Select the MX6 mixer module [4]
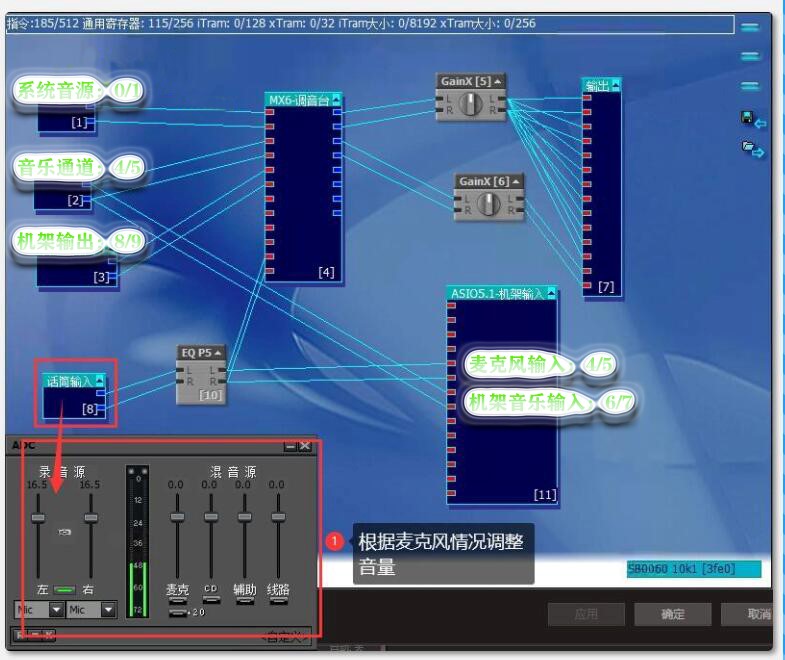This screenshot has width=785, height=660. (x=303, y=188)
